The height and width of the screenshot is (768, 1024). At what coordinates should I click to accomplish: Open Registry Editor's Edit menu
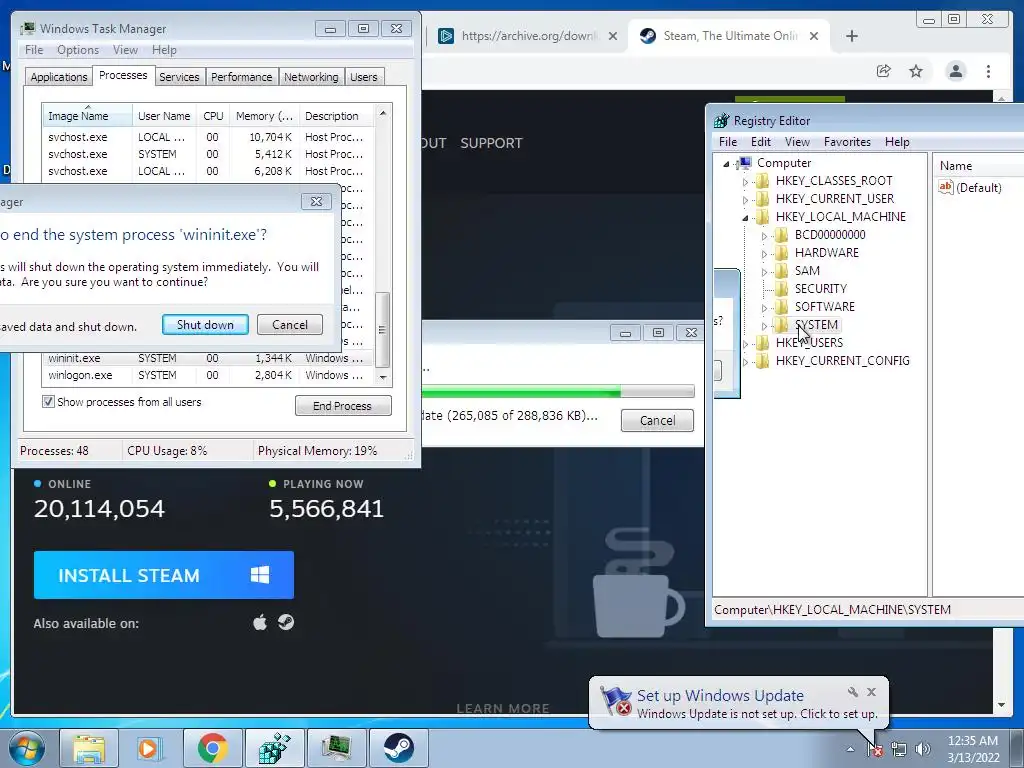(x=760, y=142)
